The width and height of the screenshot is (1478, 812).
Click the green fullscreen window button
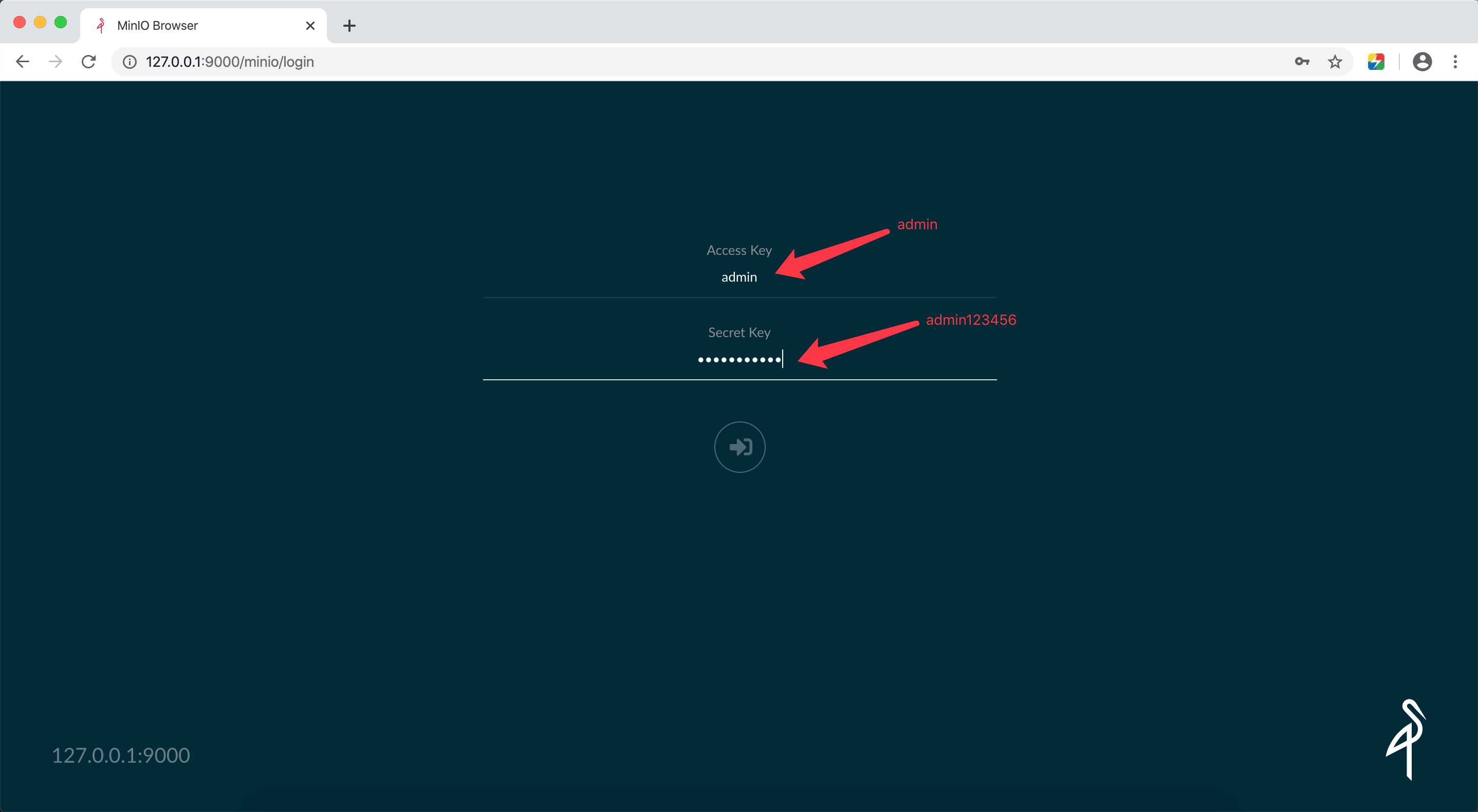pyautogui.click(x=61, y=23)
